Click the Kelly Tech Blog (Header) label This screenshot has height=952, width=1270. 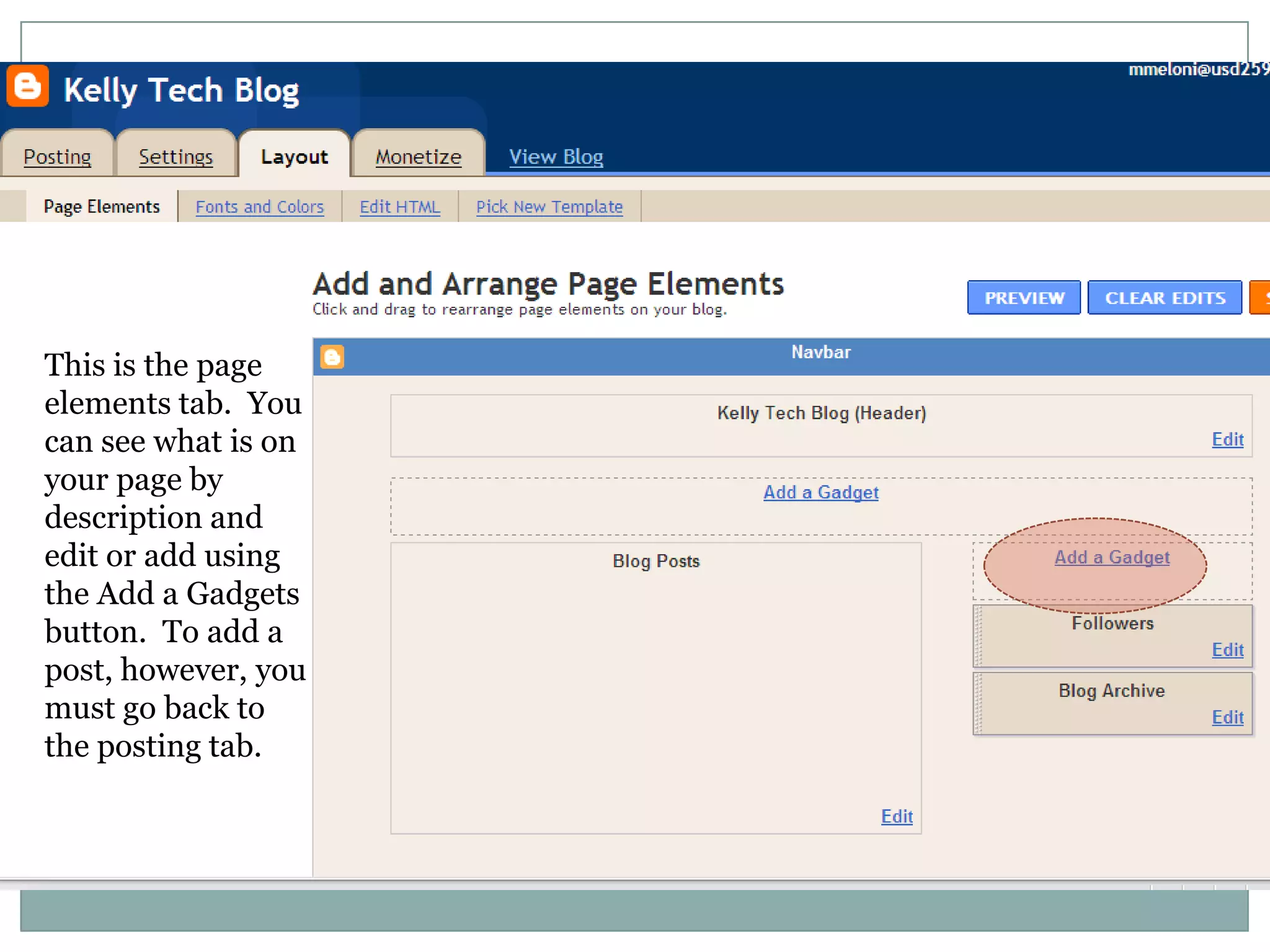[822, 413]
